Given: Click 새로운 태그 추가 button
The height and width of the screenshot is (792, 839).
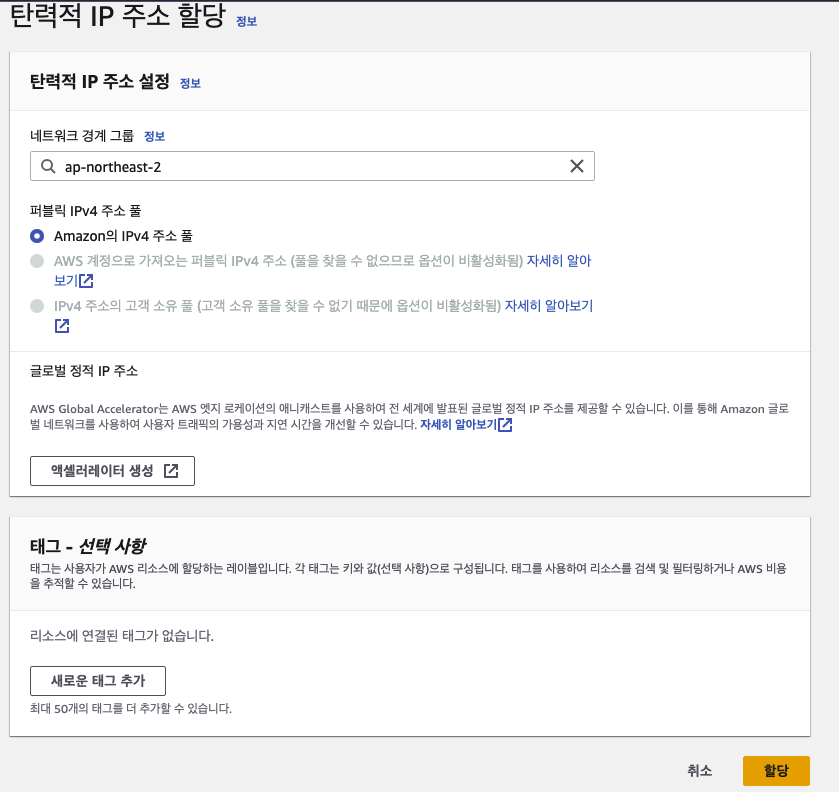Looking at the screenshot, I should 98,681.
